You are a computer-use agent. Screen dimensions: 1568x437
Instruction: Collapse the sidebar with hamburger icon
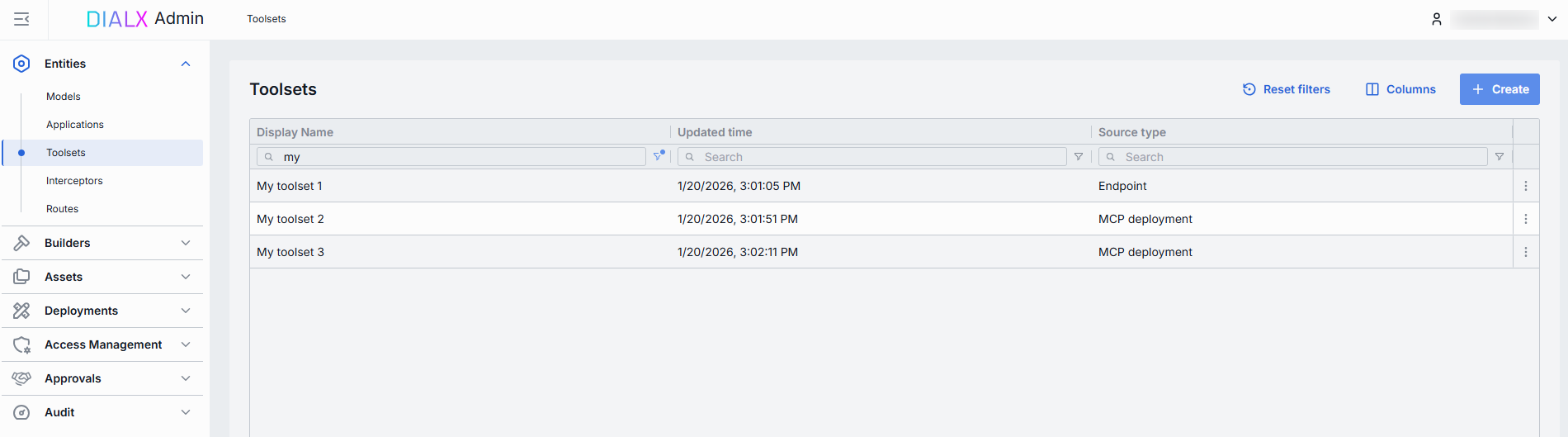coord(22,19)
